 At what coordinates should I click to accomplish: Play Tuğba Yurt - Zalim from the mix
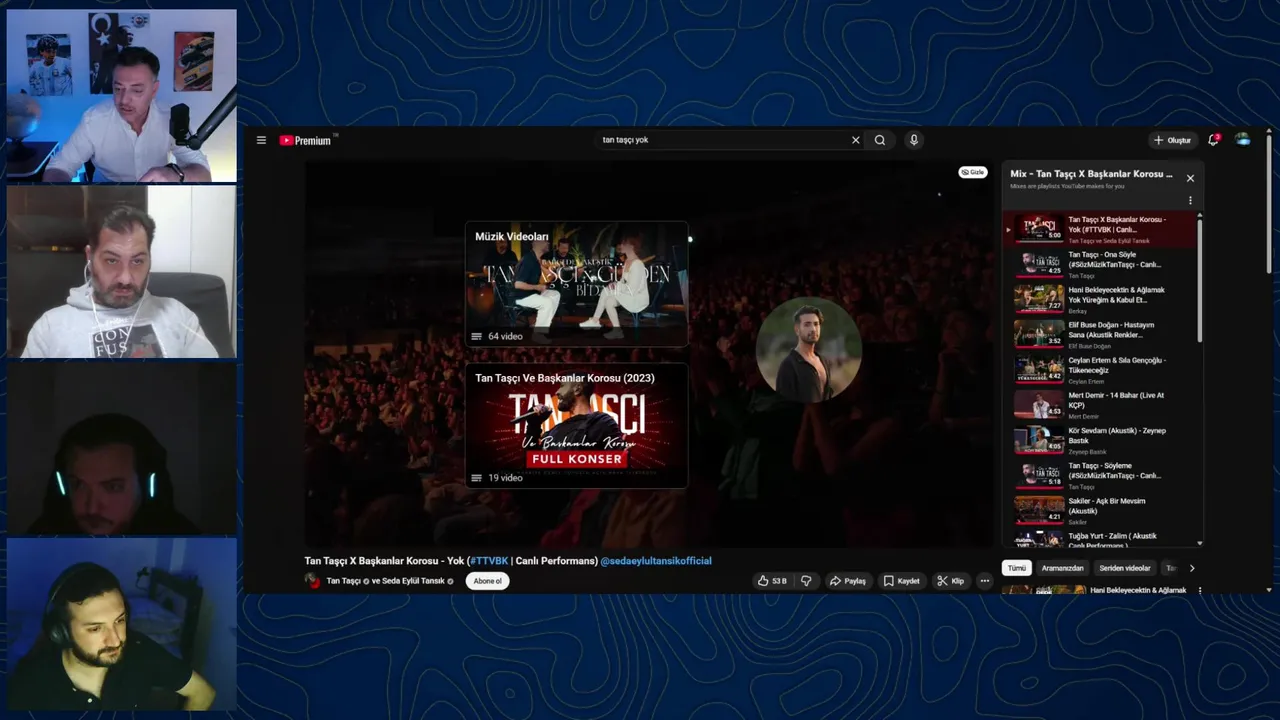[x=1101, y=539]
